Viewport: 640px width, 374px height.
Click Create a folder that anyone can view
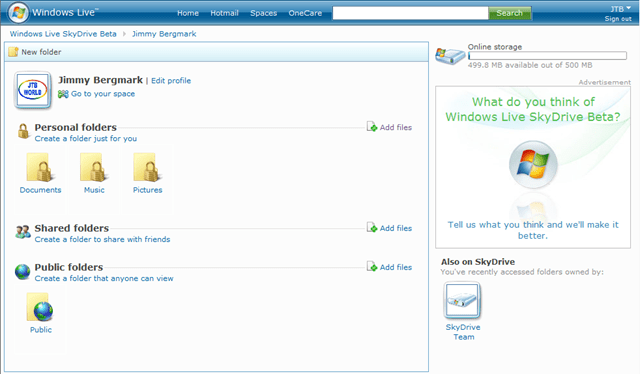point(104,278)
